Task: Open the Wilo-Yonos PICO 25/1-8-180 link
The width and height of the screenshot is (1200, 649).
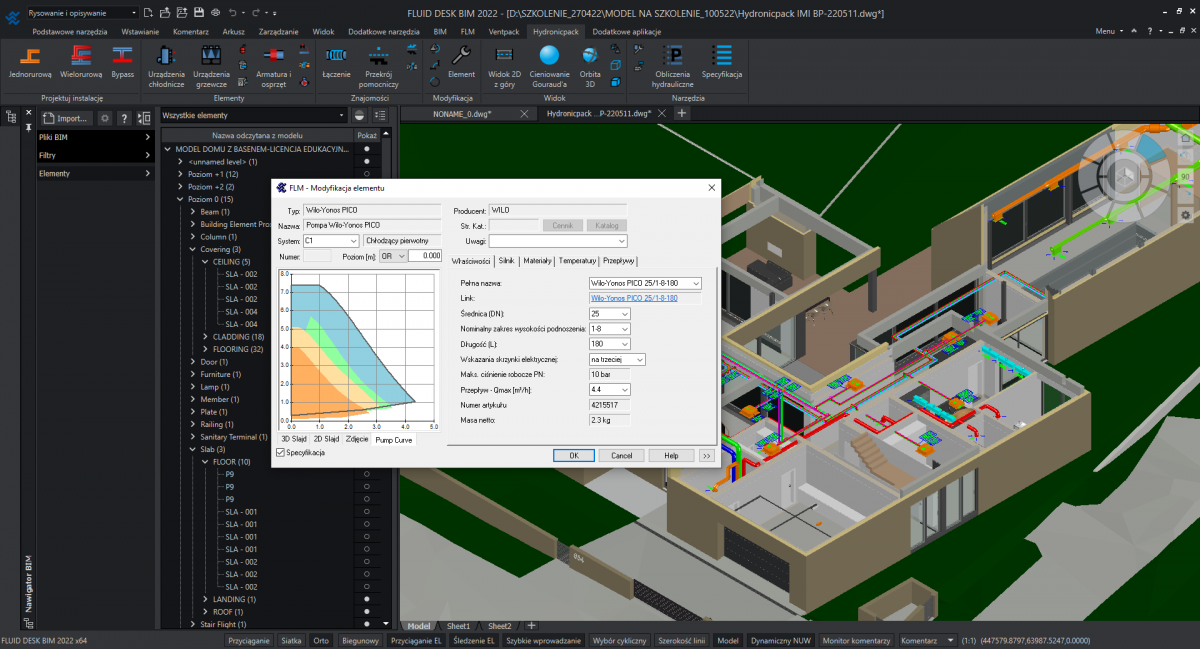Action: (x=634, y=299)
